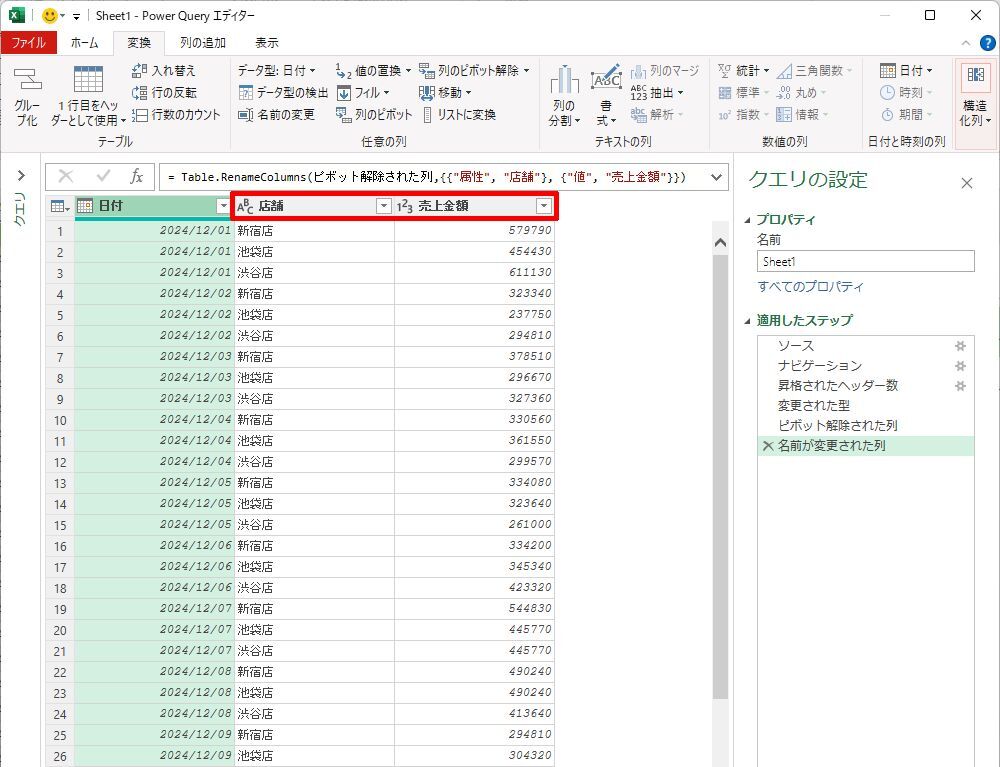Open the ホーム ribbon tab
This screenshot has height=767, width=1000.
point(84,43)
